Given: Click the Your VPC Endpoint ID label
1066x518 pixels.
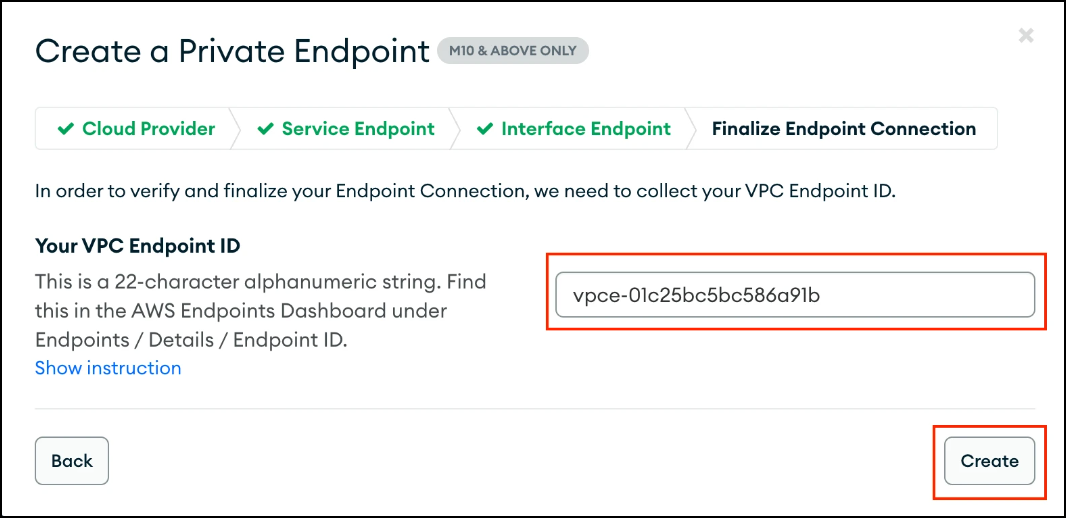Looking at the screenshot, I should tap(138, 245).
